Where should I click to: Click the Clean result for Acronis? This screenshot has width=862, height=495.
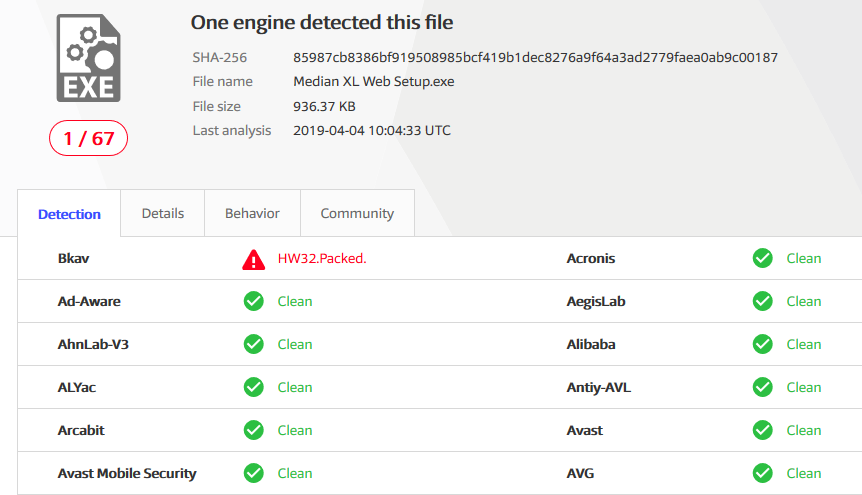[804, 258]
